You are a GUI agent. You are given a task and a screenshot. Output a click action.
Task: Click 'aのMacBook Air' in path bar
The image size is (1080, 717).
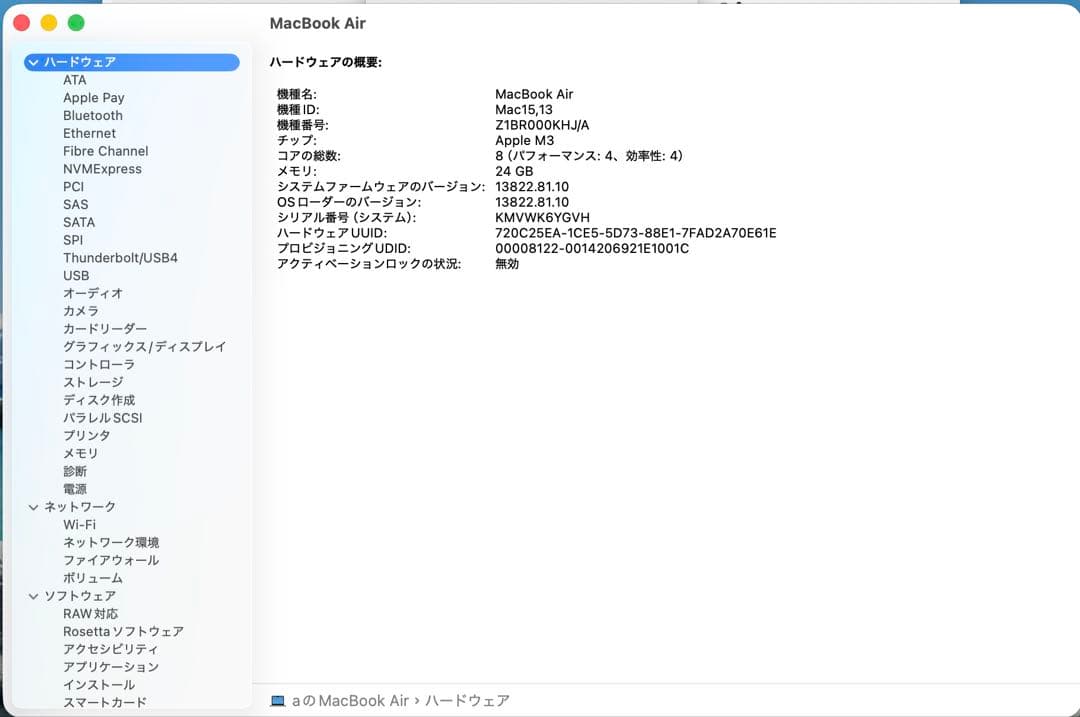(x=350, y=700)
